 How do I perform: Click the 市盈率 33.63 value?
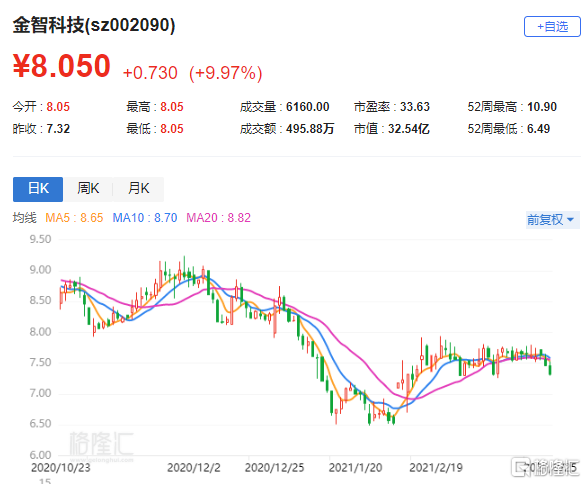pyautogui.click(x=415, y=107)
